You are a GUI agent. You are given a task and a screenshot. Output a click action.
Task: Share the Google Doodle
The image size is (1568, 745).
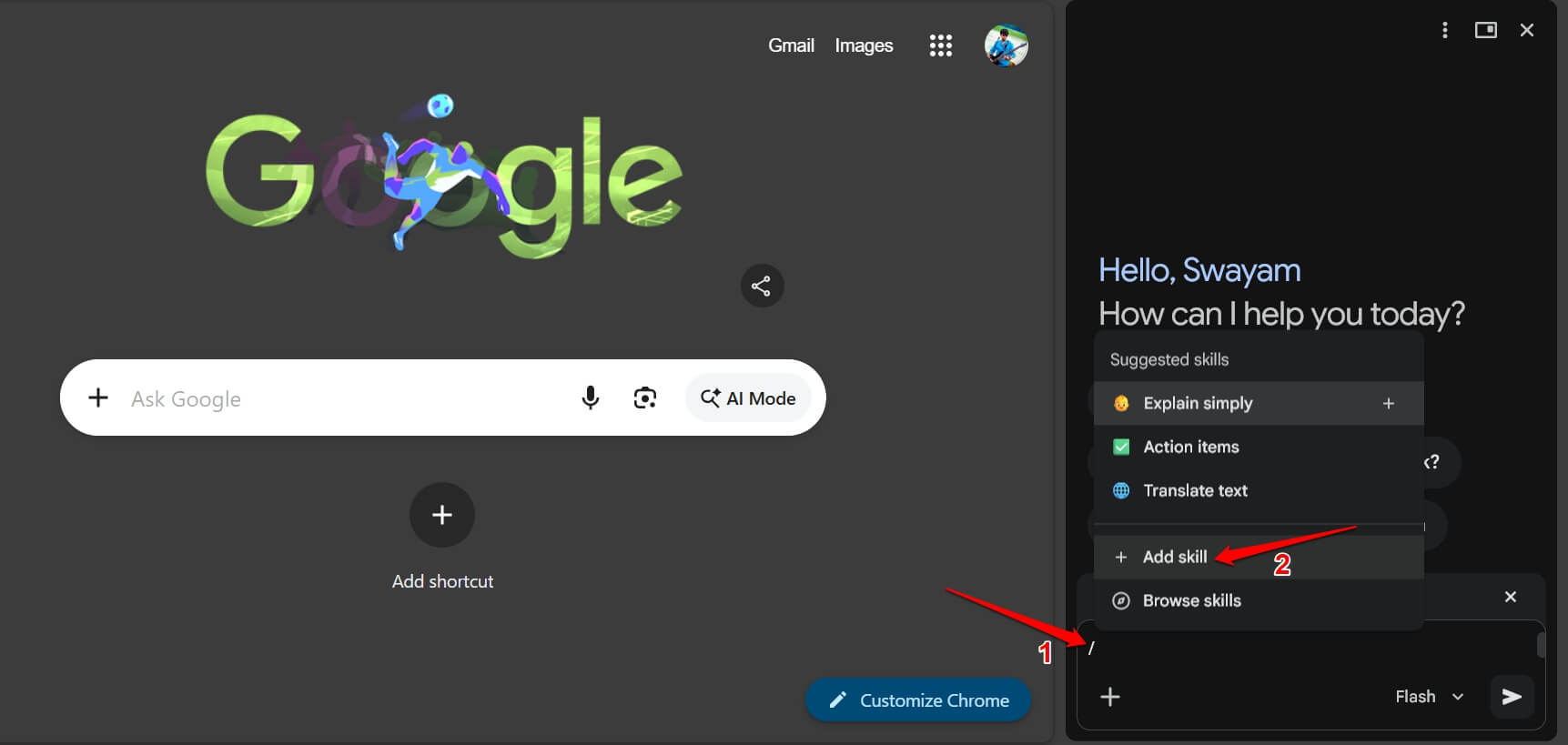[762, 286]
